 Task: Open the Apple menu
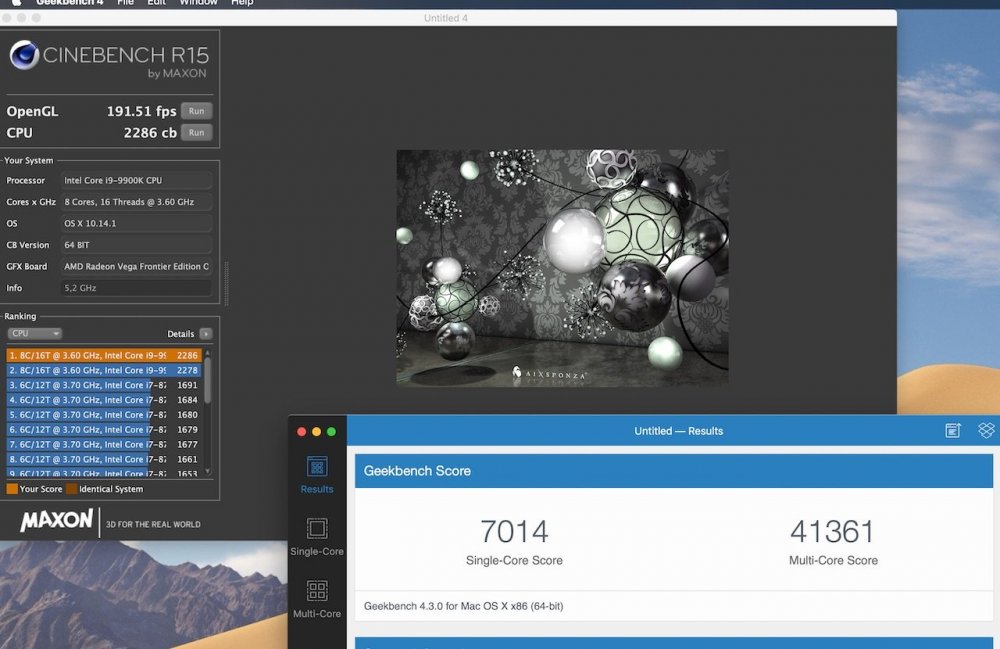coord(17,3)
